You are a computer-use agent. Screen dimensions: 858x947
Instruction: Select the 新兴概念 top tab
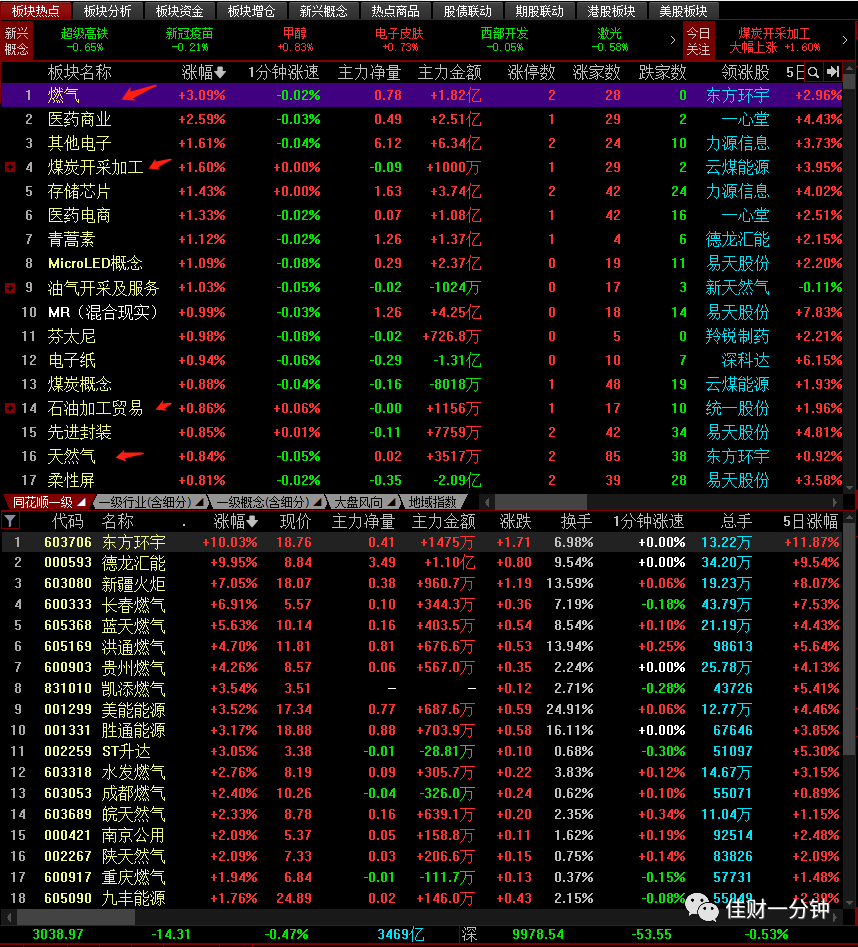click(323, 11)
